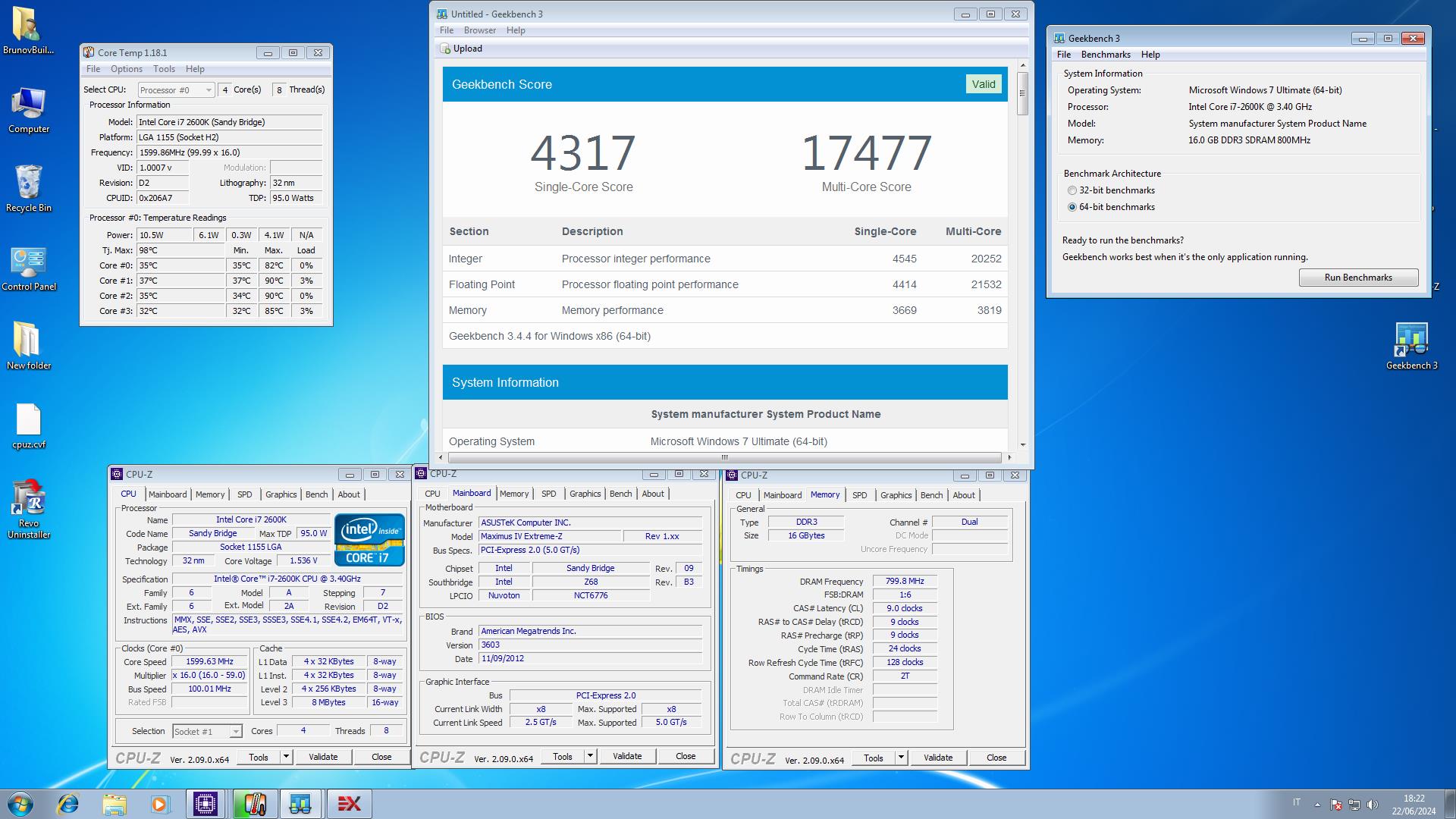Open Browser menu in Geekbench results window
The width and height of the screenshot is (1456, 819).
pyautogui.click(x=479, y=30)
